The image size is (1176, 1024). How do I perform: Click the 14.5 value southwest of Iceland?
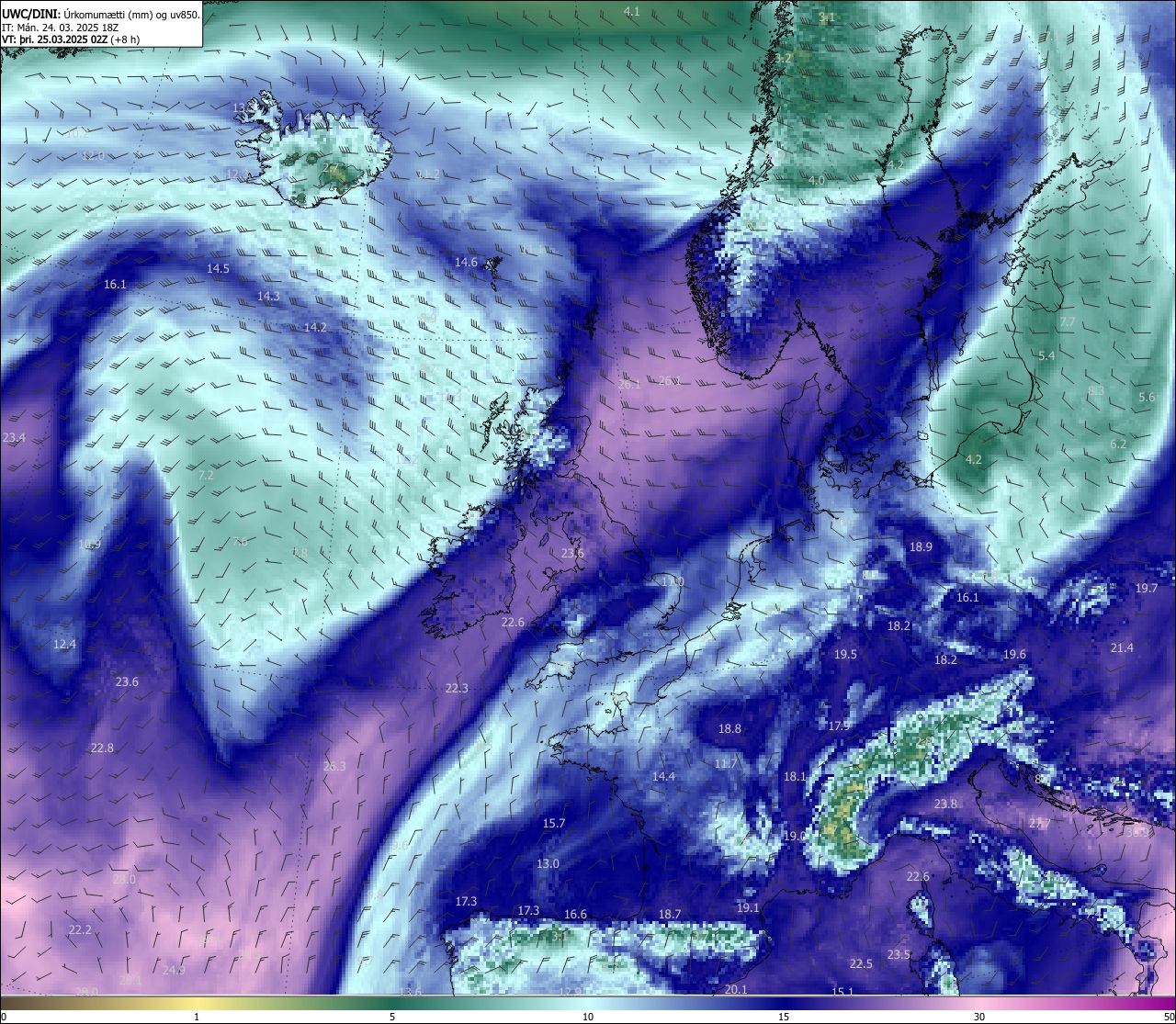click(218, 269)
